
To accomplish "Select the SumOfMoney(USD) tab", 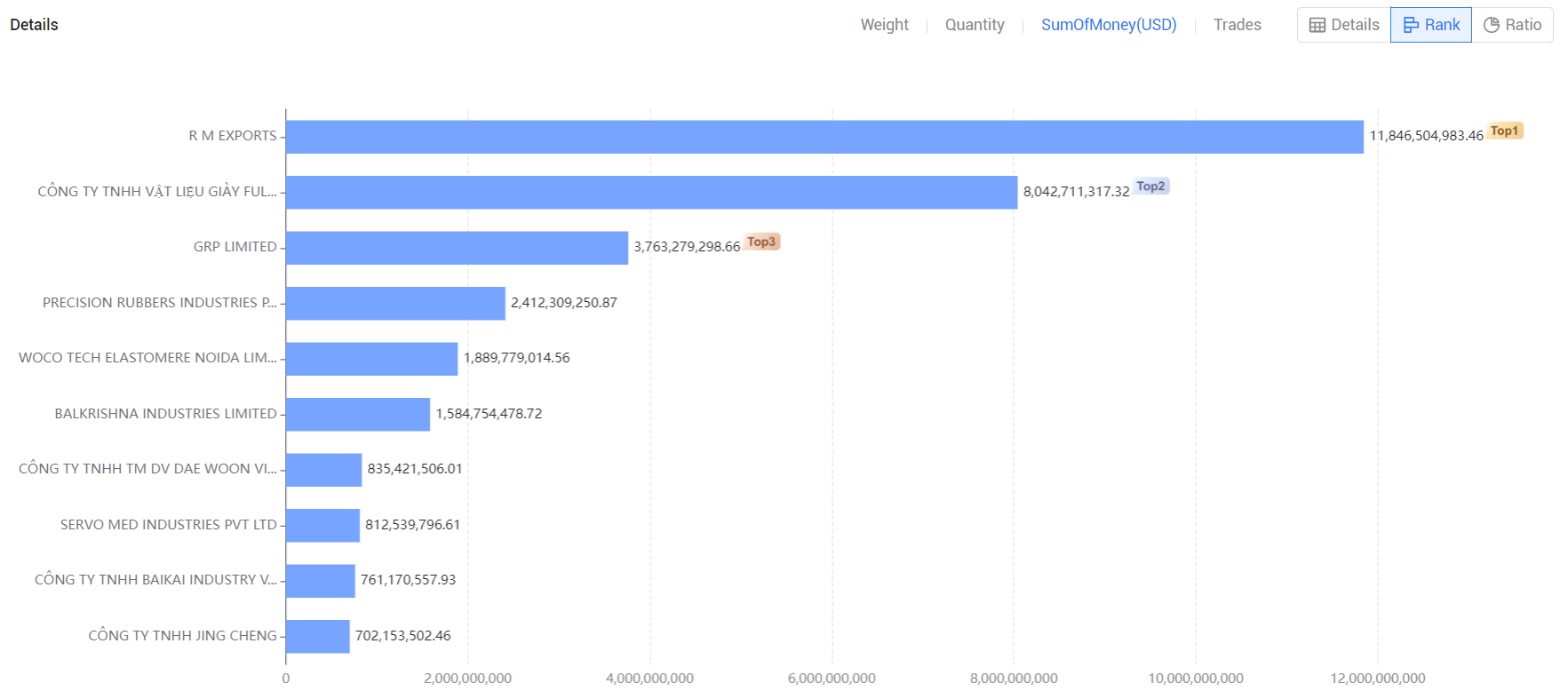I will [1109, 25].
